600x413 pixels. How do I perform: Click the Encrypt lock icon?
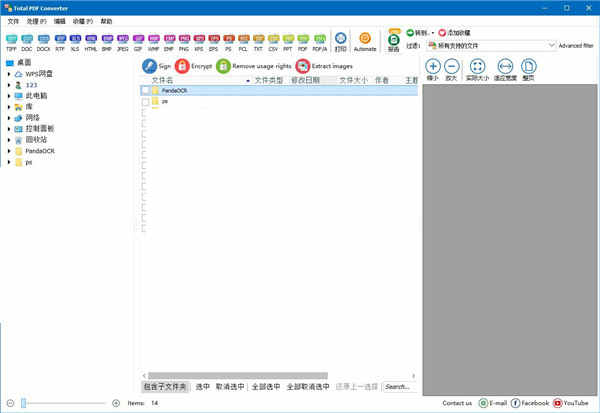point(181,66)
